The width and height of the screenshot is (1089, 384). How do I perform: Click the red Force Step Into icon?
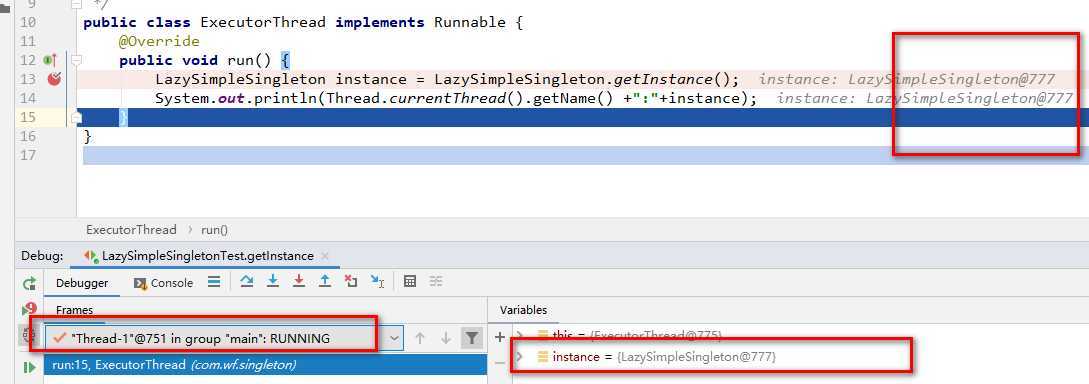tap(299, 281)
